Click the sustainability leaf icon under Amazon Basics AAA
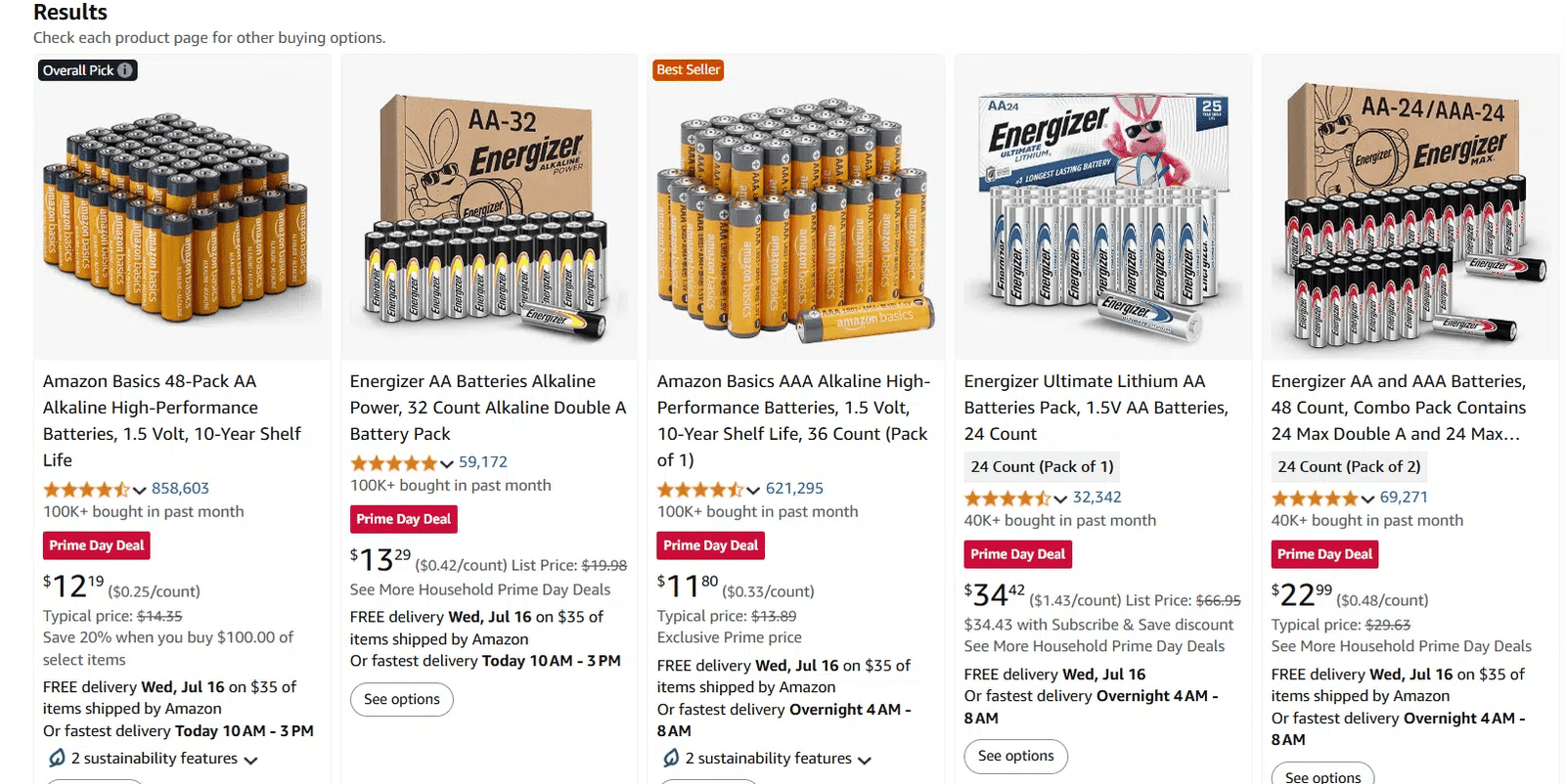Viewport: 1565px width, 784px height. [671, 758]
